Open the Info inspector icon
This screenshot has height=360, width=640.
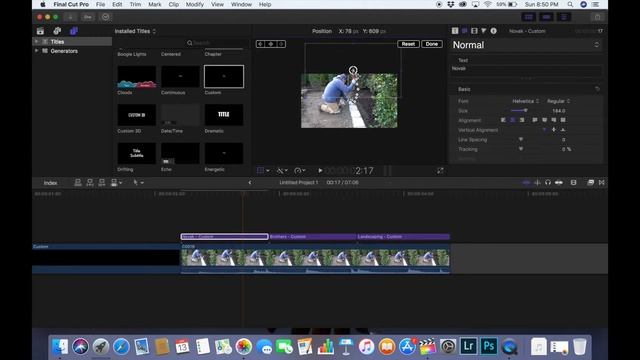click(493, 31)
